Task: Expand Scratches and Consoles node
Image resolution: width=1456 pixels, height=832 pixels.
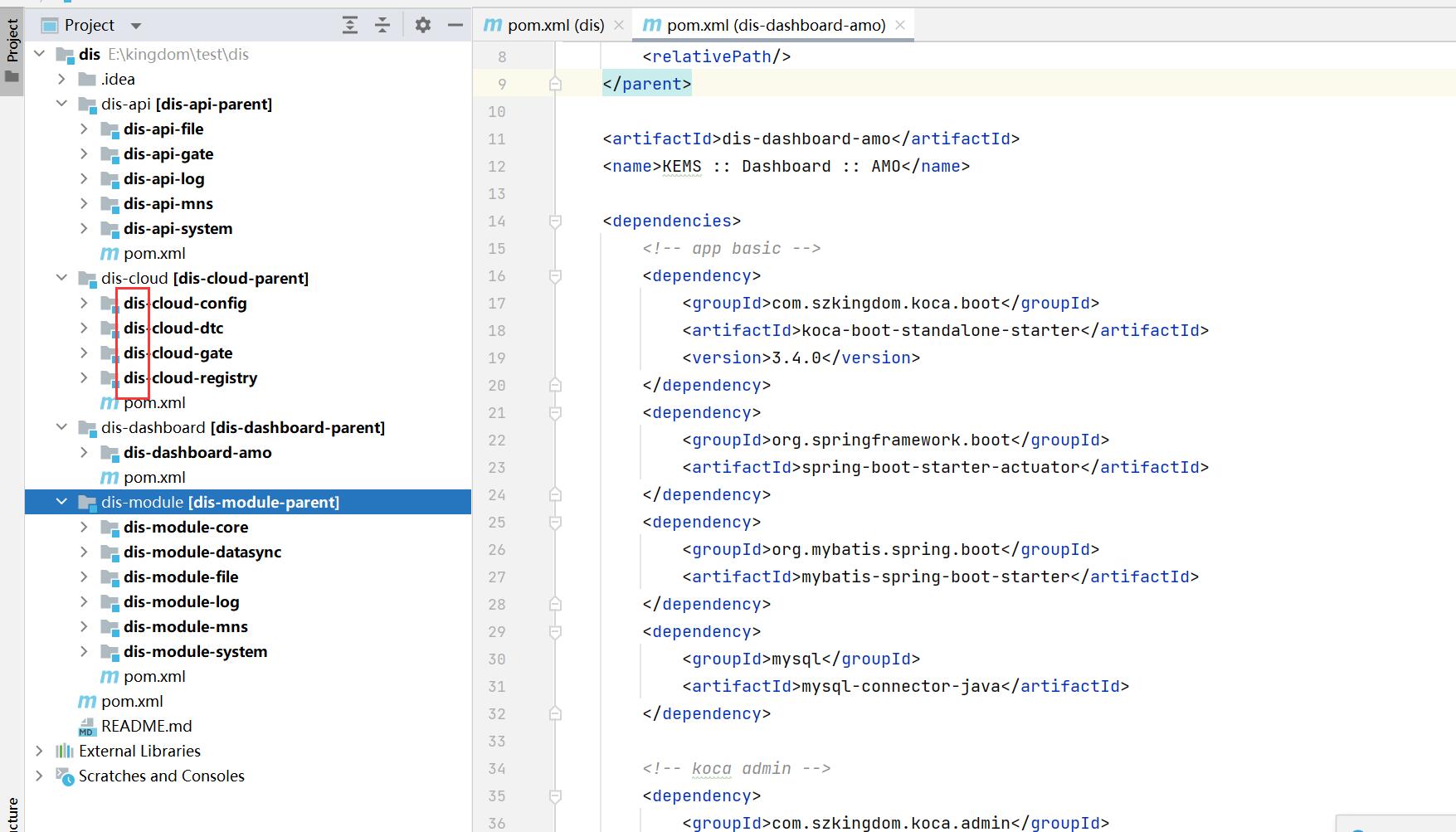Action: 39,776
